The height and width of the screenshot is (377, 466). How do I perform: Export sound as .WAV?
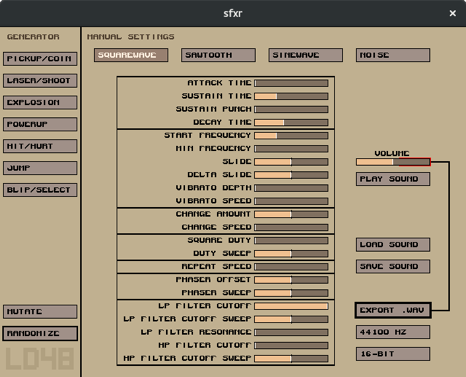393,310
